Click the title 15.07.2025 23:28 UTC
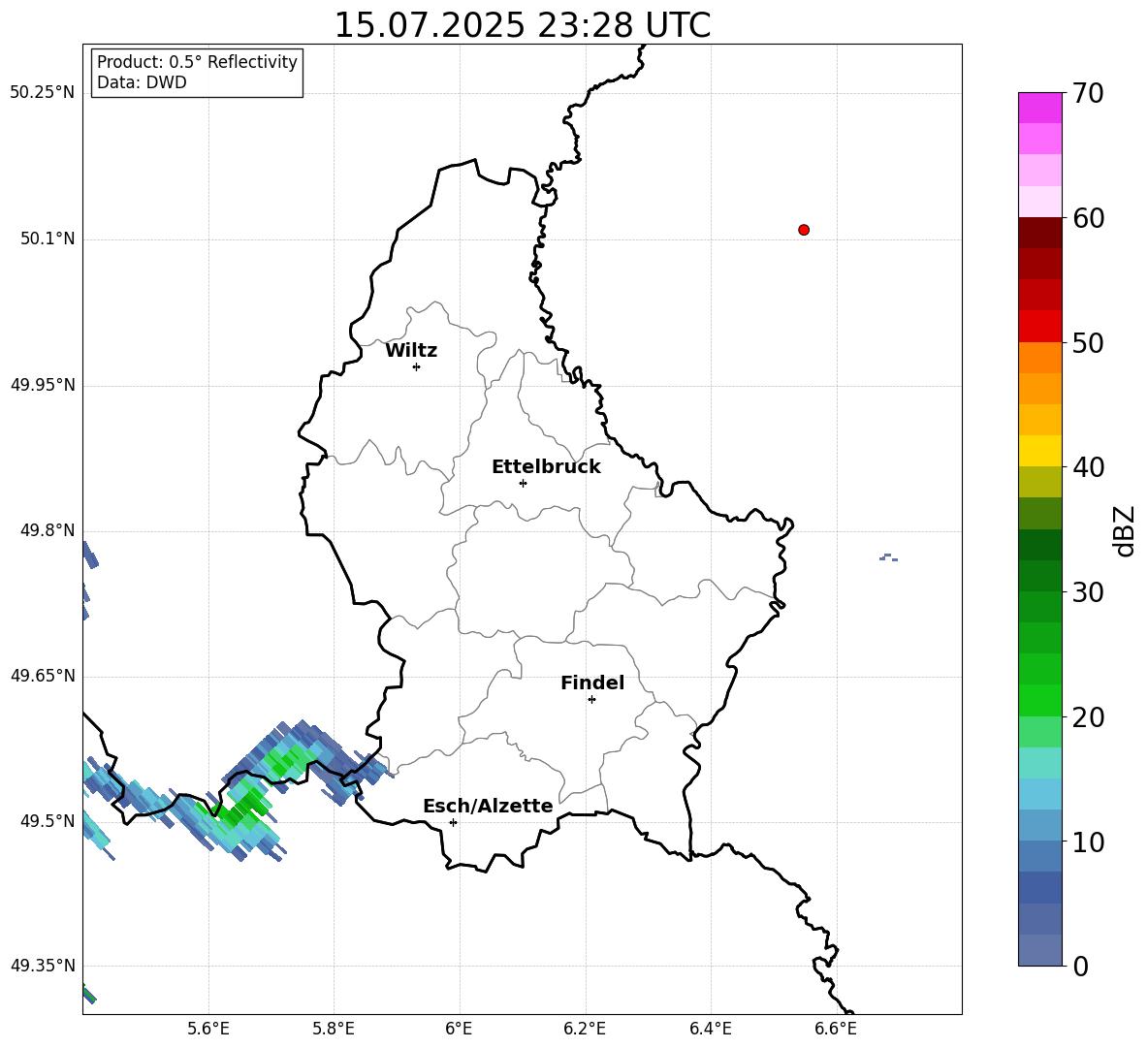 point(522,25)
